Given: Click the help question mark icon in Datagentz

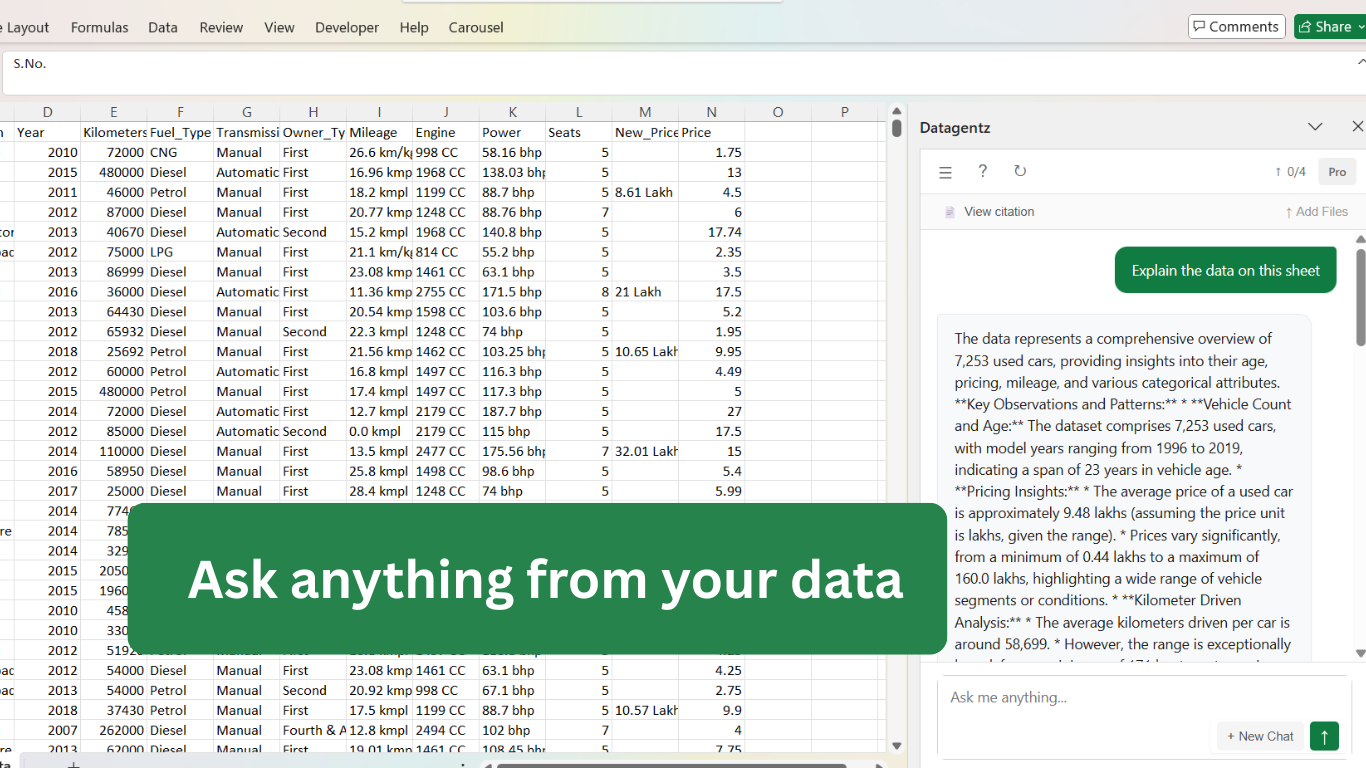Looking at the screenshot, I should [x=982, y=171].
